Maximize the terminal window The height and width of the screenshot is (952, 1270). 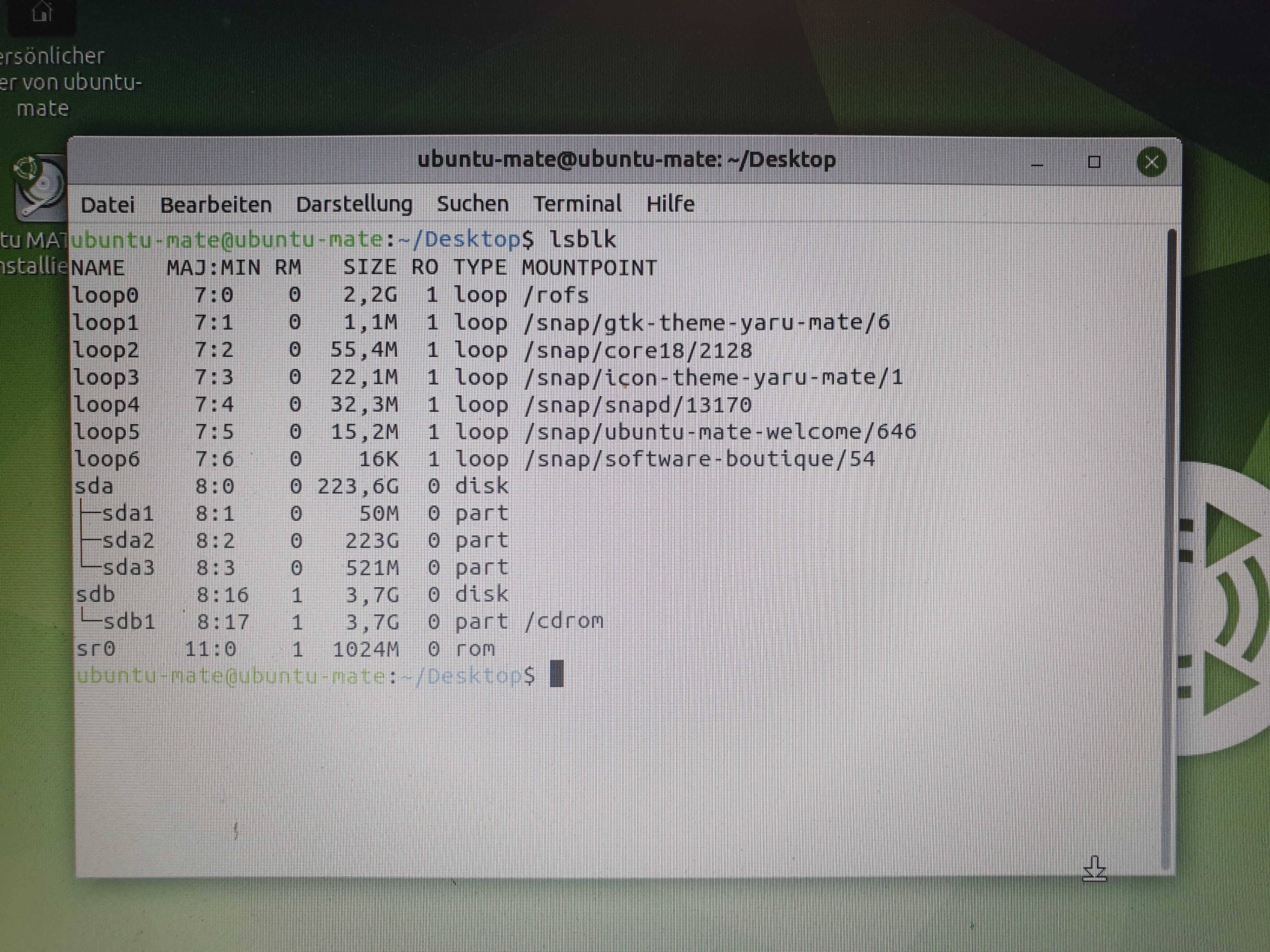1094,162
